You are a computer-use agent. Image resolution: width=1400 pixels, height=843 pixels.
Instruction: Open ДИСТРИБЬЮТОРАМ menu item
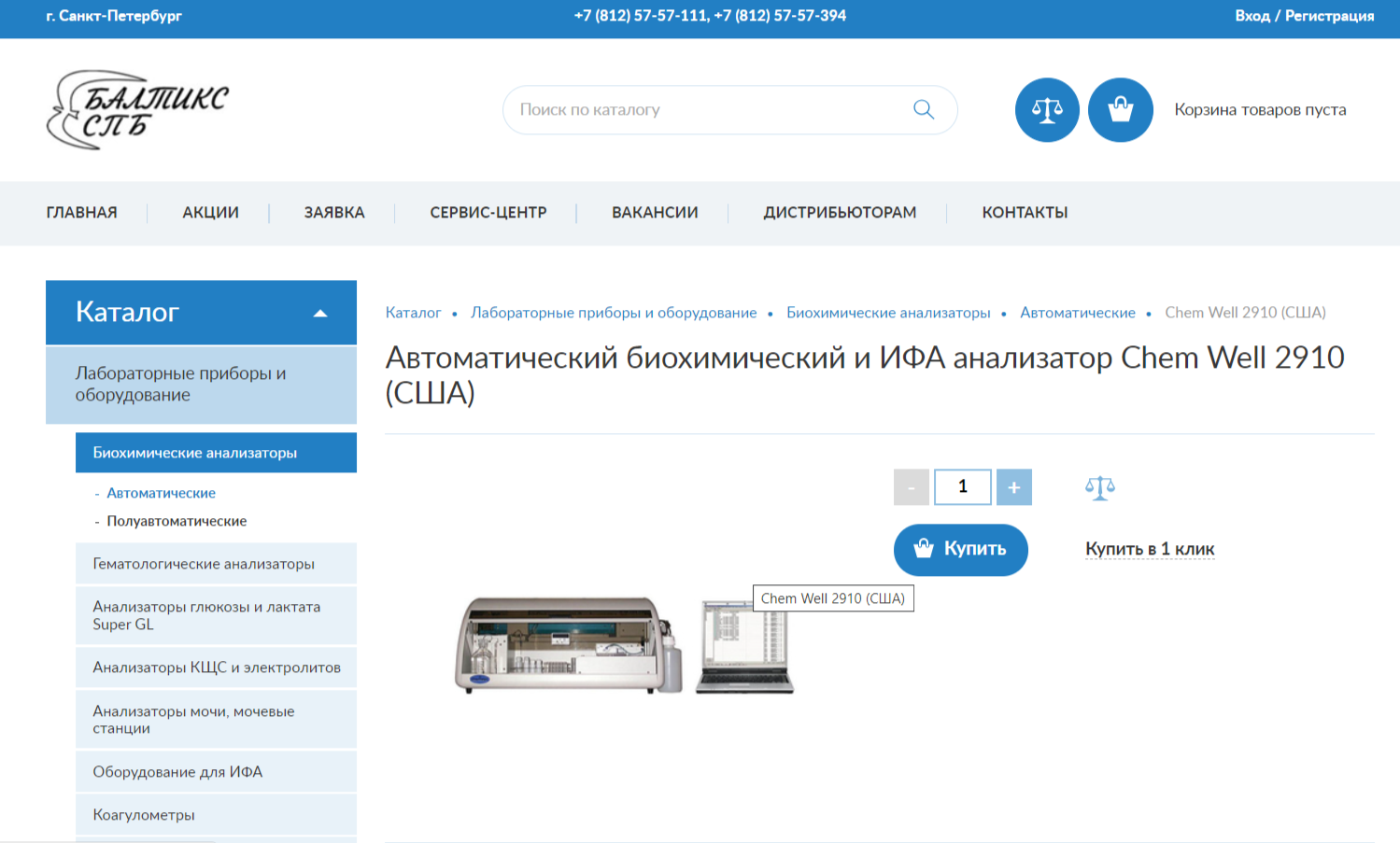point(840,213)
